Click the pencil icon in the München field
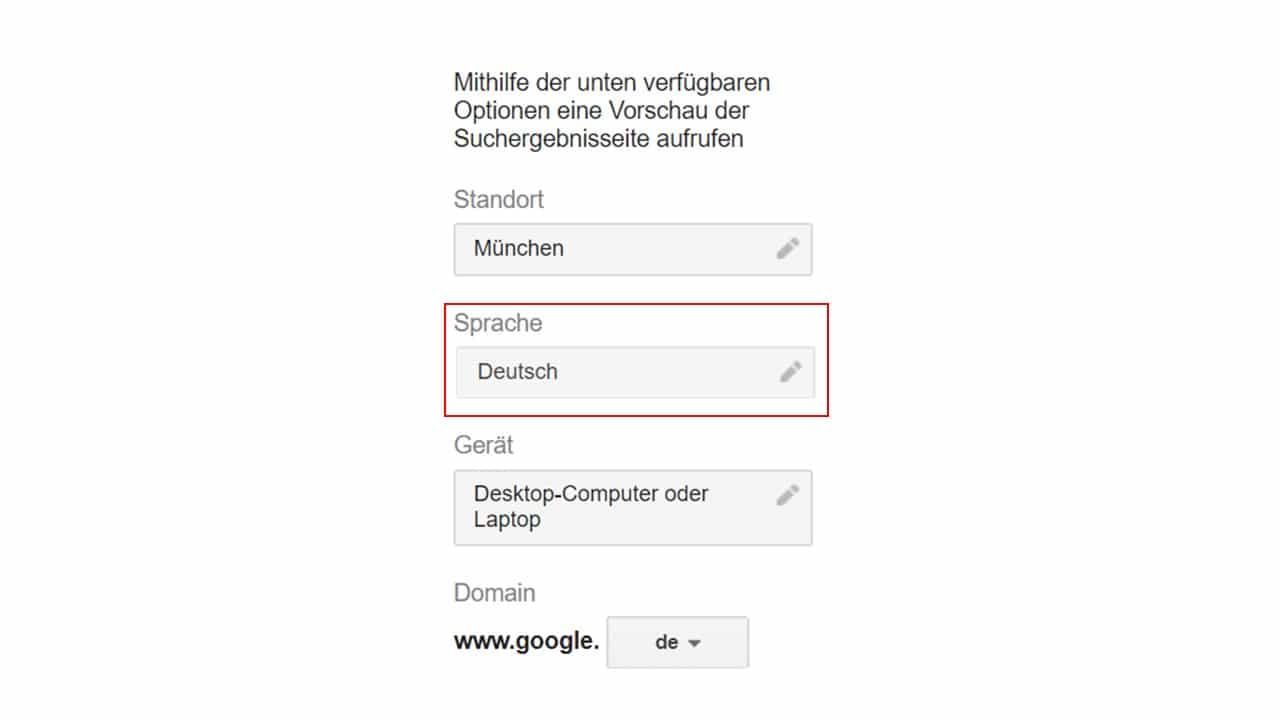Image resolution: width=1280 pixels, height=720 pixels. point(788,248)
